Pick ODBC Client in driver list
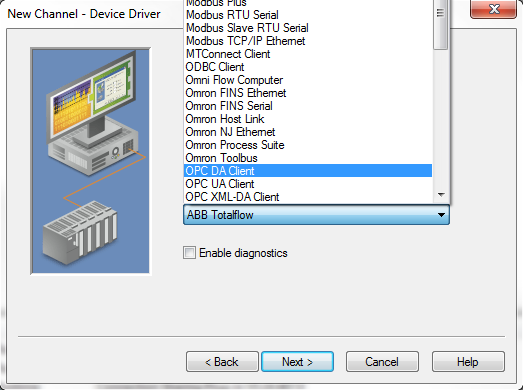This screenshot has height=390, width=523. (x=308, y=67)
